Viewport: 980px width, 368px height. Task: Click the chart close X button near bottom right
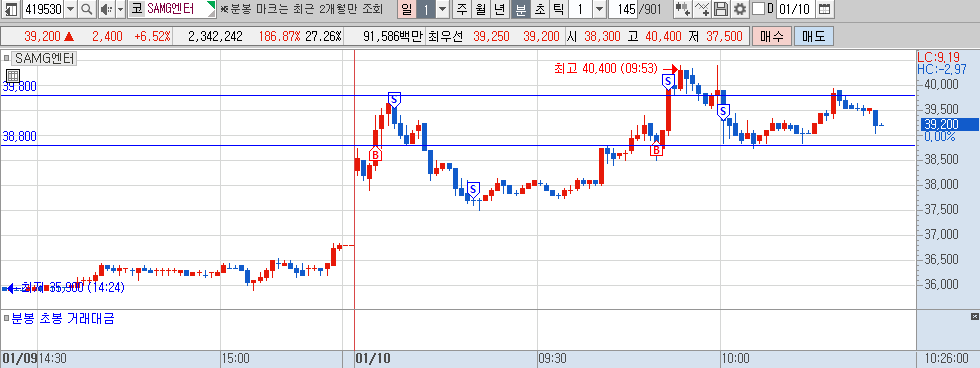point(974,316)
